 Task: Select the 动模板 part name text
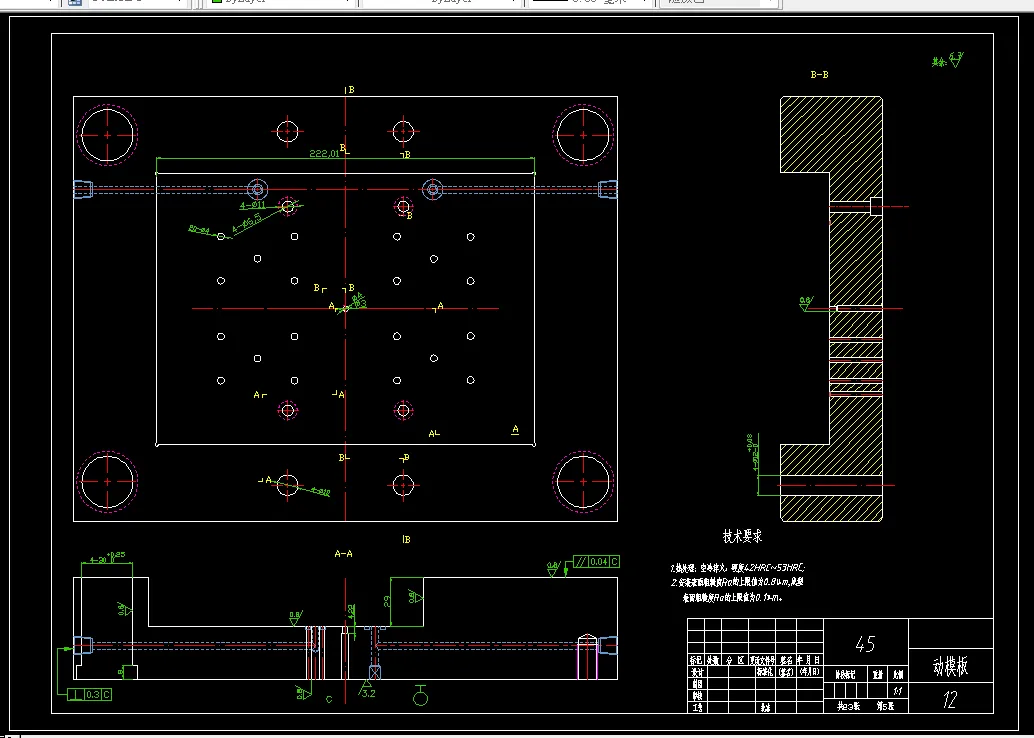pyautogui.click(x=950, y=667)
